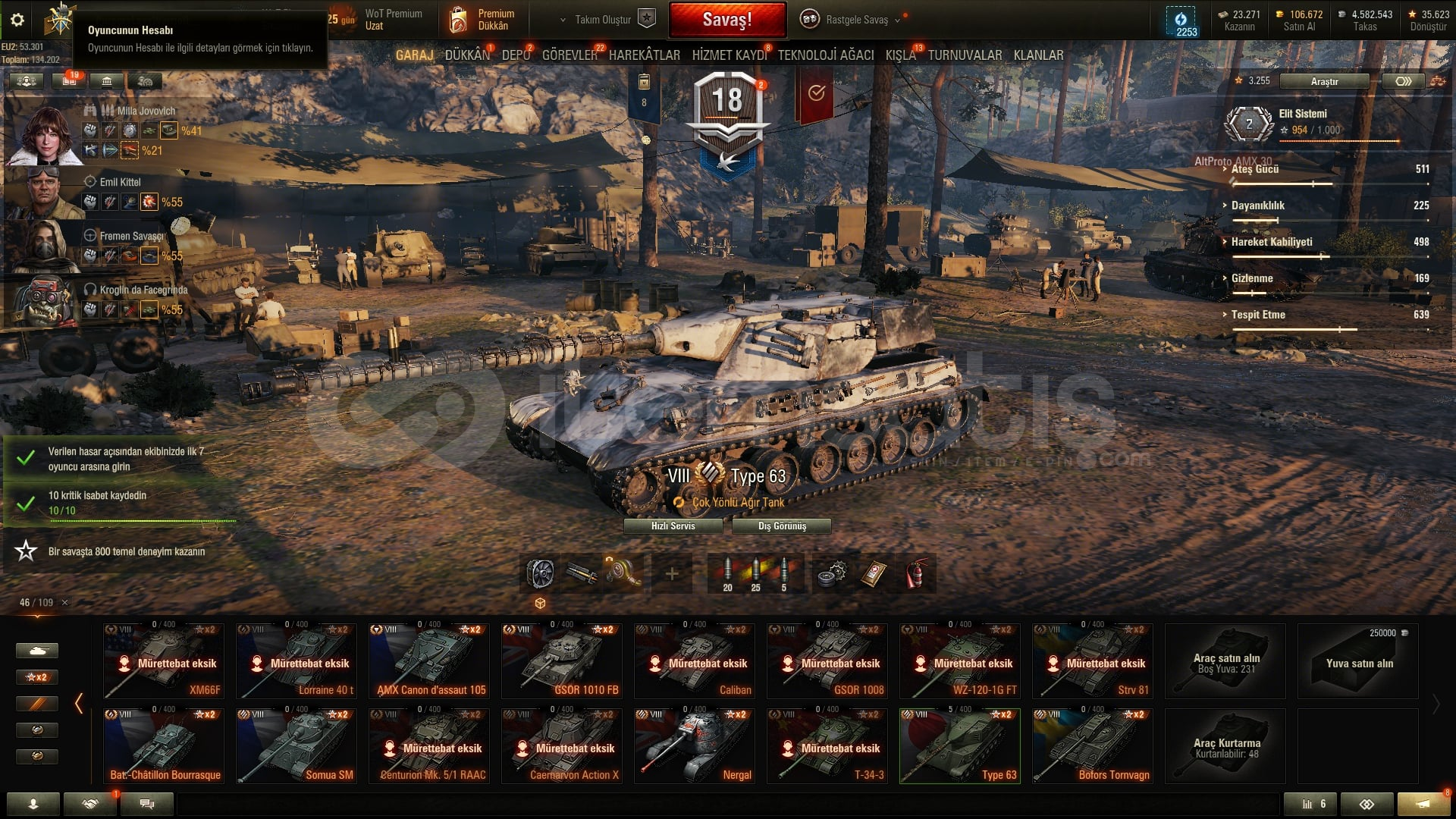Open the ammunition shells loadout
The width and height of the screenshot is (1456, 819).
[x=755, y=573]
